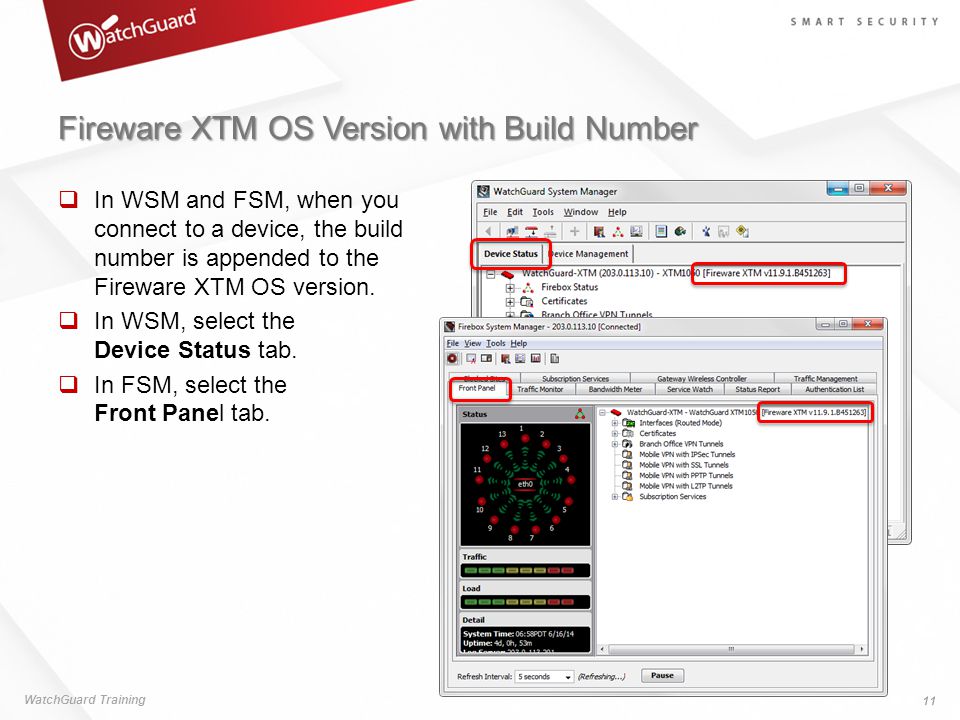Open Help menu in Firebox System Manager
960x720 pixels.
pyautogui.click(x=518, y=343)
